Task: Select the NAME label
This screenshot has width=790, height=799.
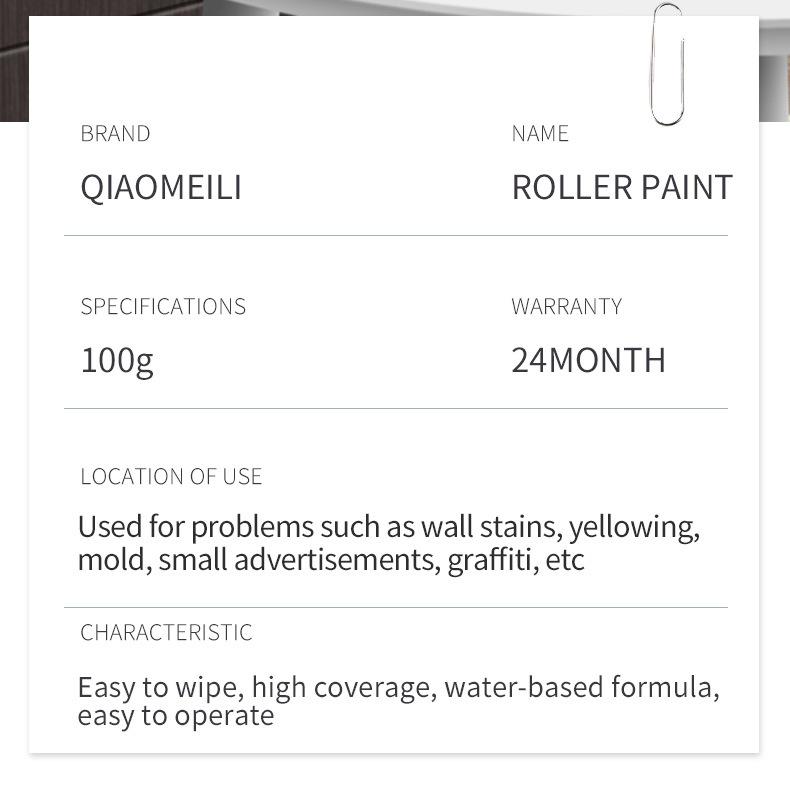Action: pos(540,134)
